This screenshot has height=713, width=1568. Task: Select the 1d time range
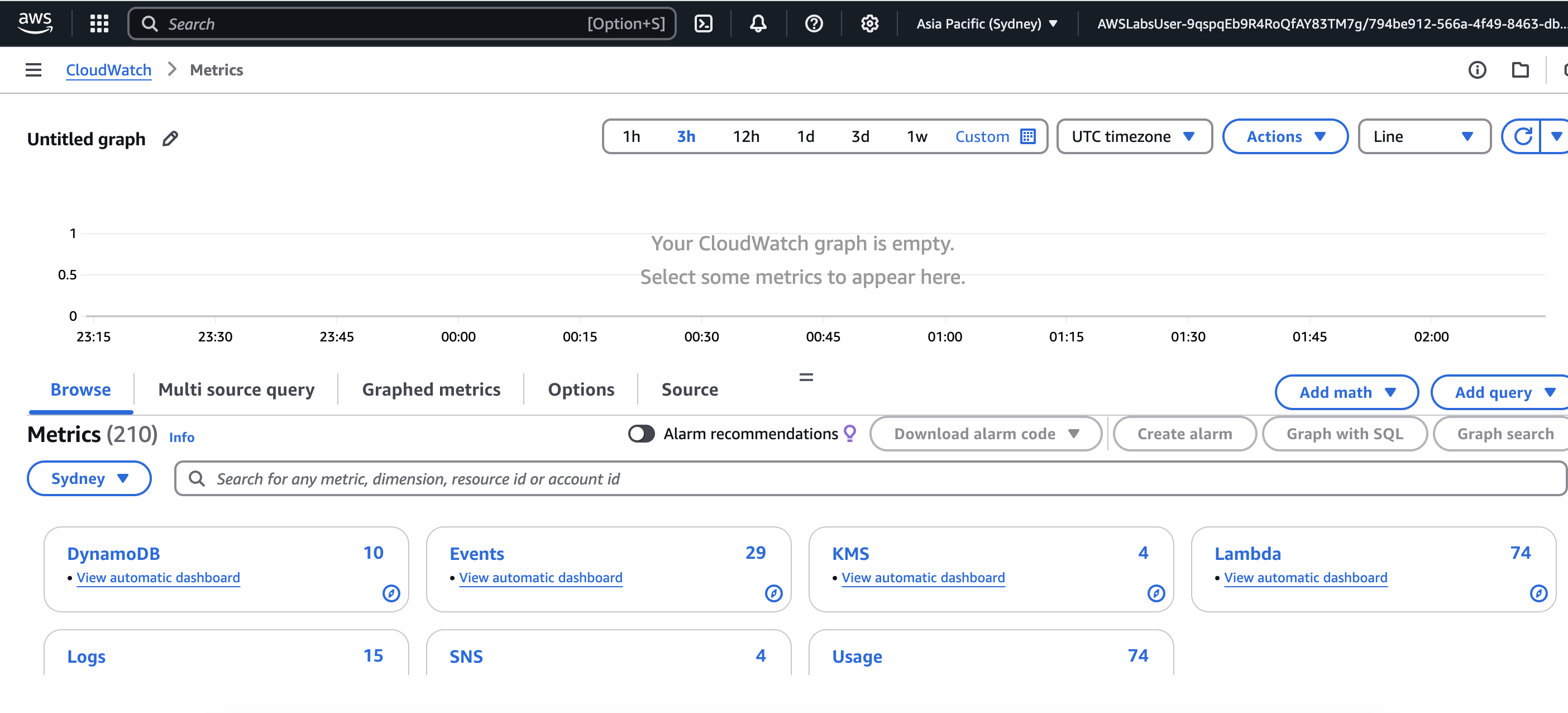[805, 136]
